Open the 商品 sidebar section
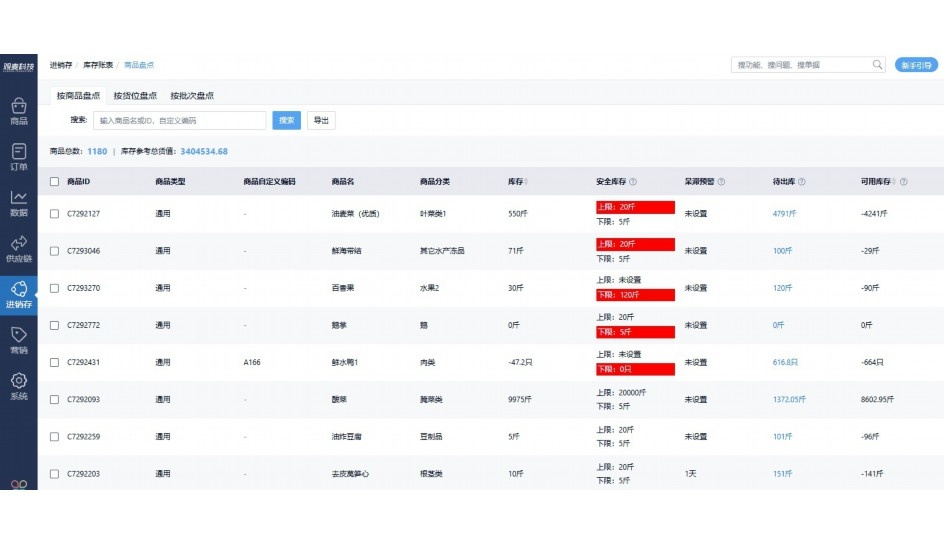This screenshot has height=544, width=944. [18, 110]
